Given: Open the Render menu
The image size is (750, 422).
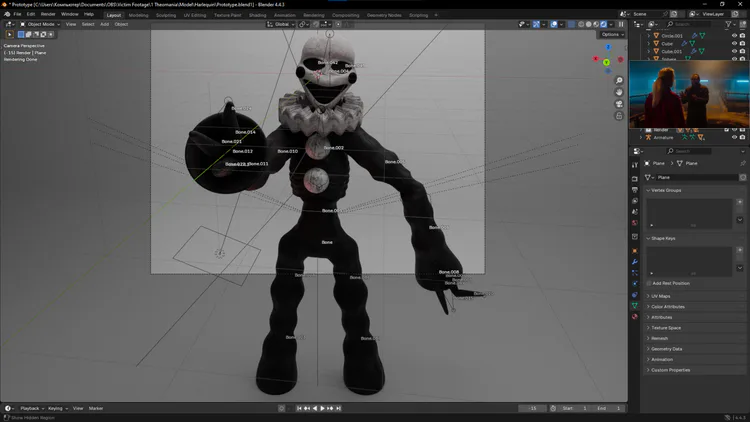Looking at the screenshot, I should [48, 14].
